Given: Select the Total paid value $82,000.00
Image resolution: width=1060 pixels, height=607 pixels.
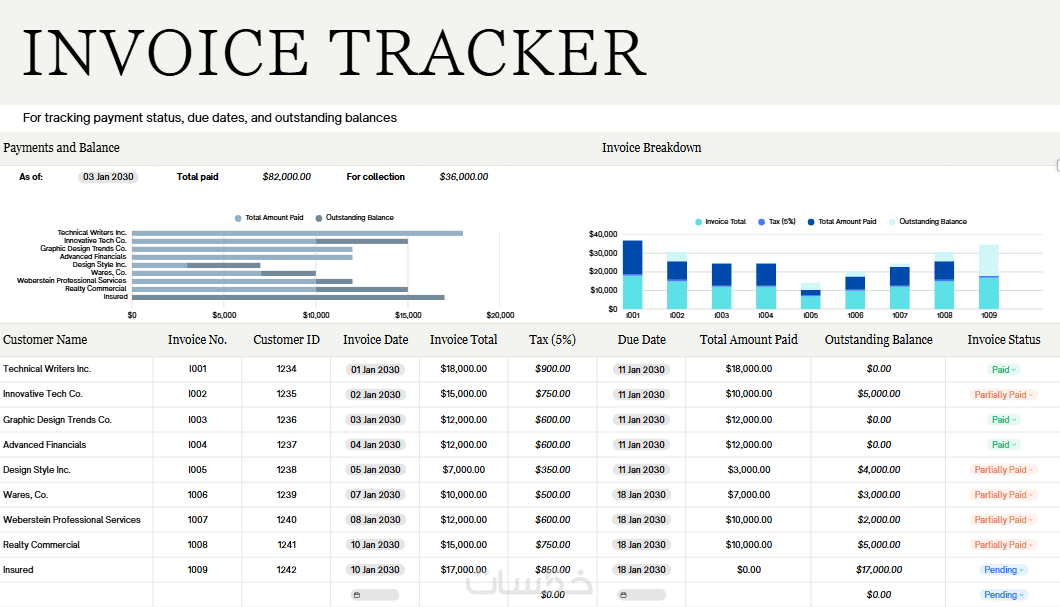Looking at the screenshot, I should point(287,177).
